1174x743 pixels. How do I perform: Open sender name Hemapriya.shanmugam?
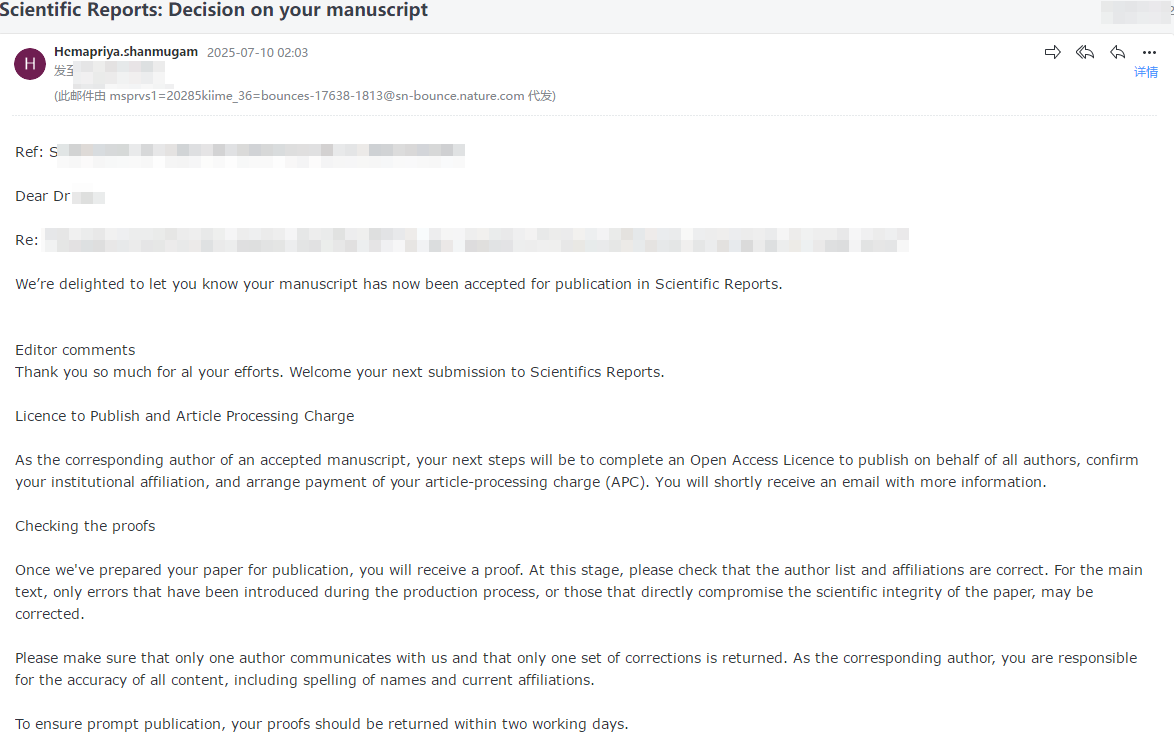pos(126,52)
